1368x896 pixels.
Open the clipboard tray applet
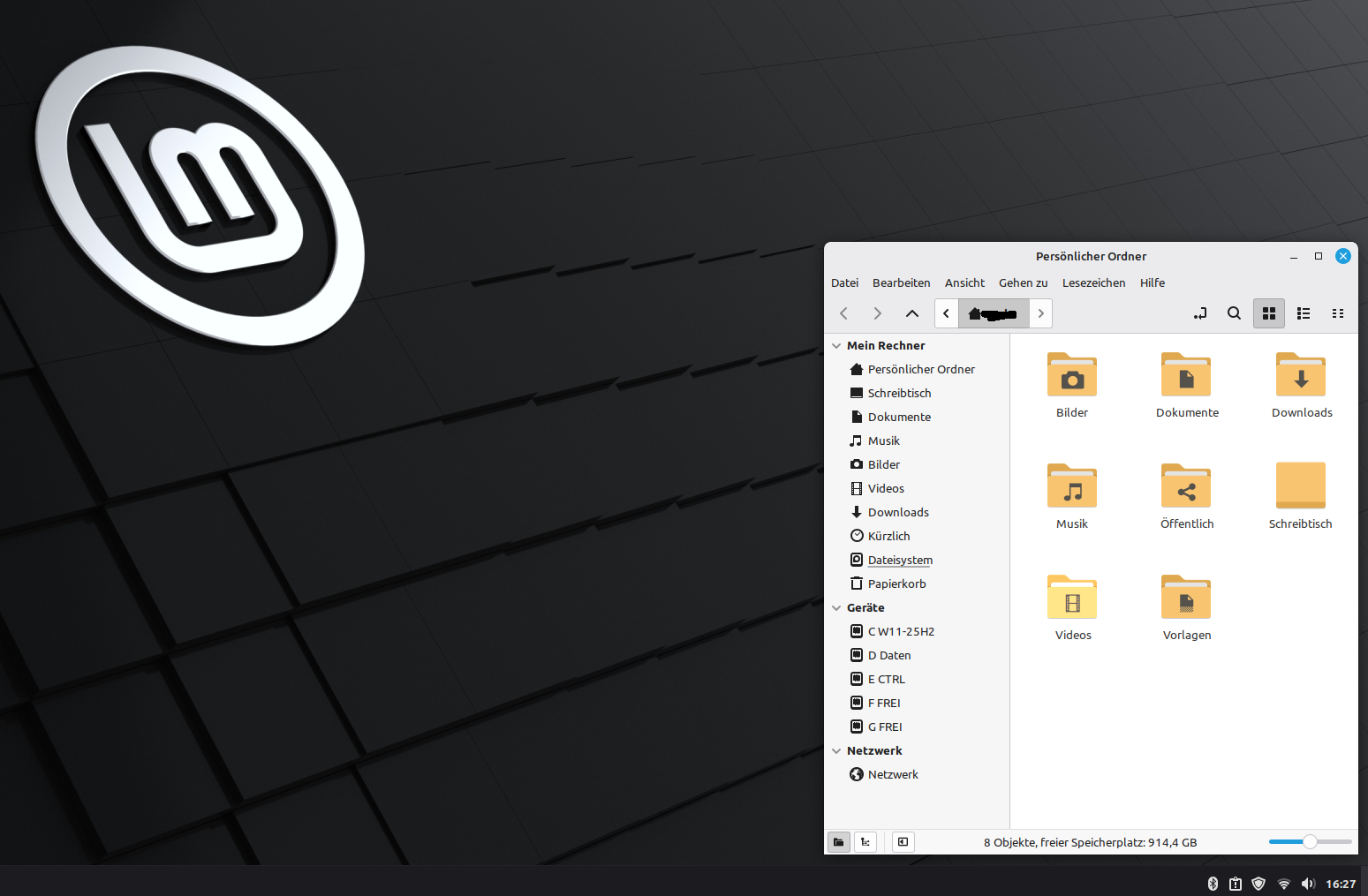point(1236,884)
